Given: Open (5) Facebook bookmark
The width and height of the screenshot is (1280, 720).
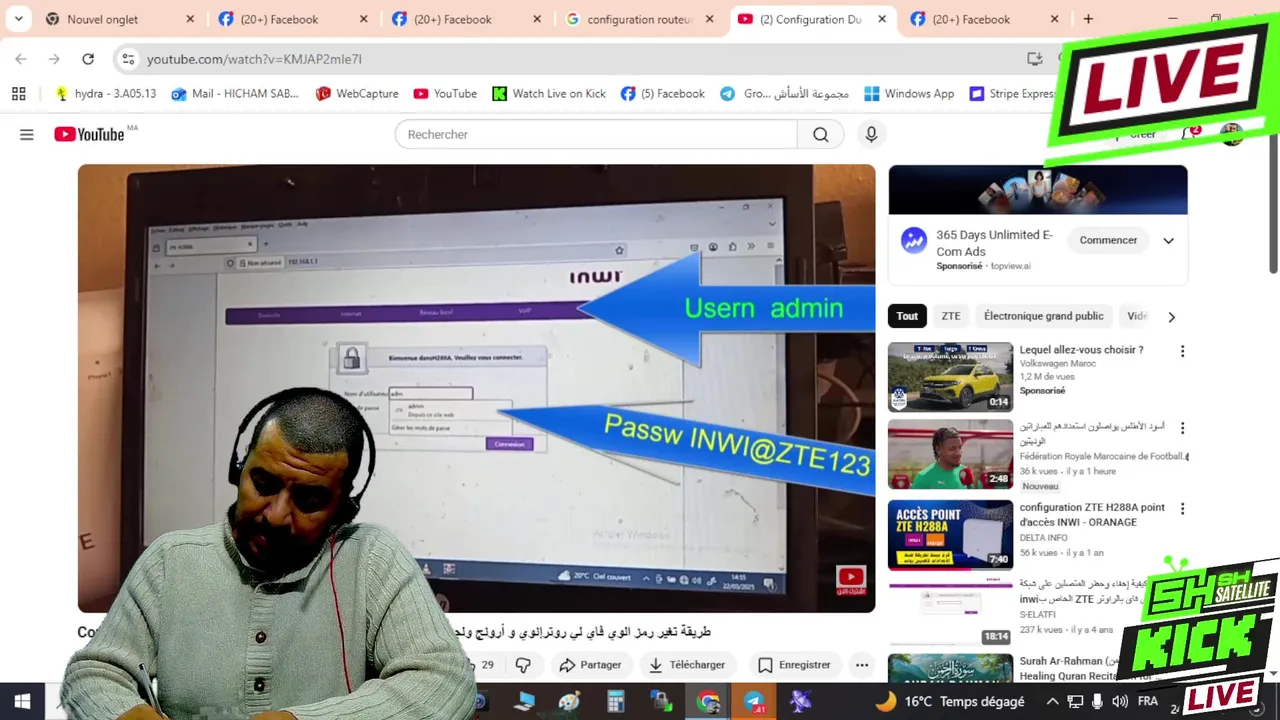Looking at the screenshot, I should pyautogui.click(x=662, y=93).
